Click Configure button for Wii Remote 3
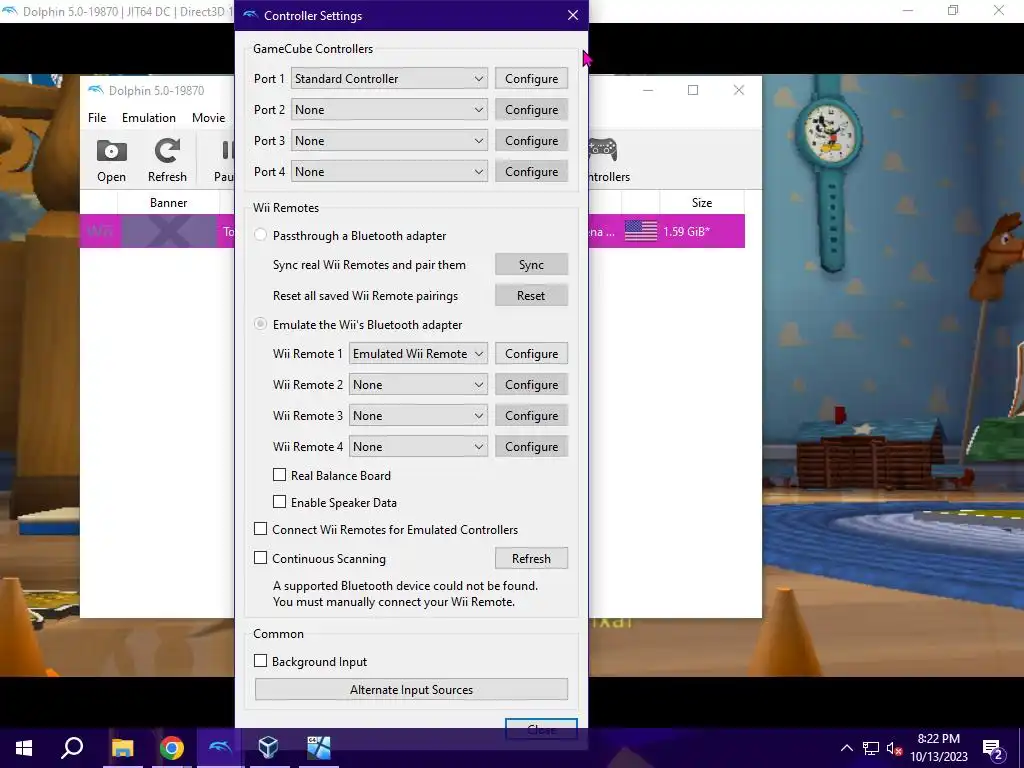1024x768 pixels. click(532, 415)
